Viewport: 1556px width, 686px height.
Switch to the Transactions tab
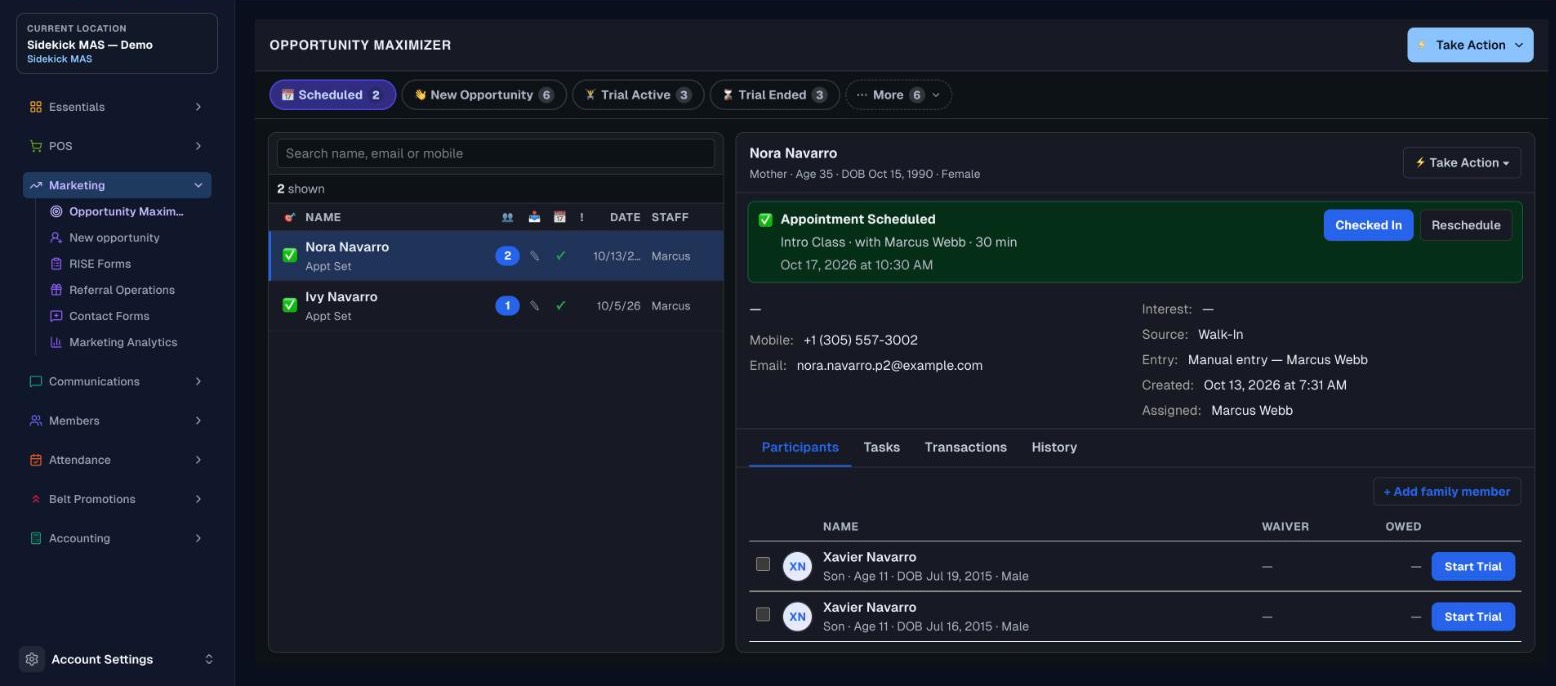pyautogui.click(x=965, y=447)
